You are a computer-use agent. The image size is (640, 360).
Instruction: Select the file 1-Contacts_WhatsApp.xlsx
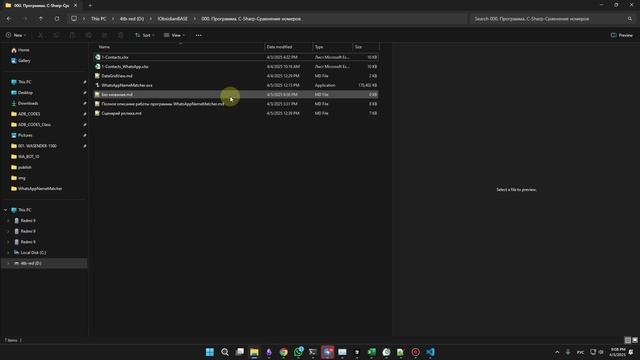tap(236, 67)
